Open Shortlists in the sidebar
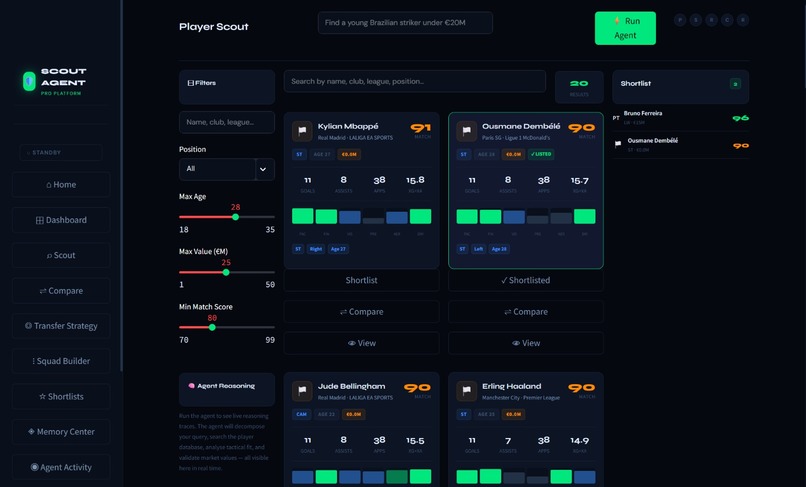The width and height of the screenshot is (806, 487). coord(61,396)
